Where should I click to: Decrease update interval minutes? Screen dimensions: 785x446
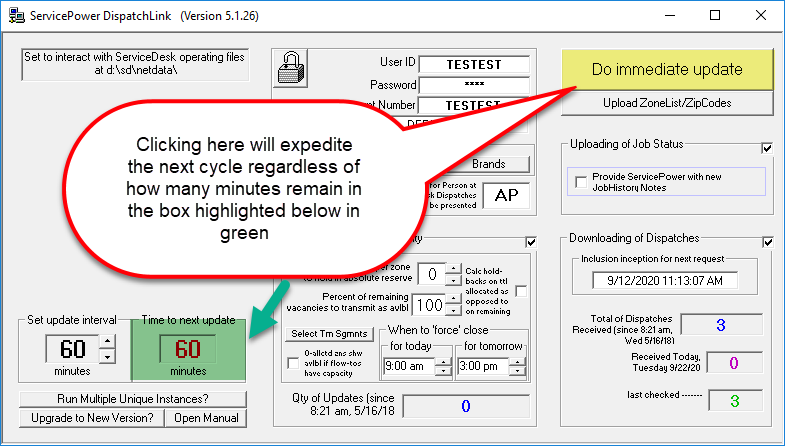pyautogui.click(x=108, y=356)
